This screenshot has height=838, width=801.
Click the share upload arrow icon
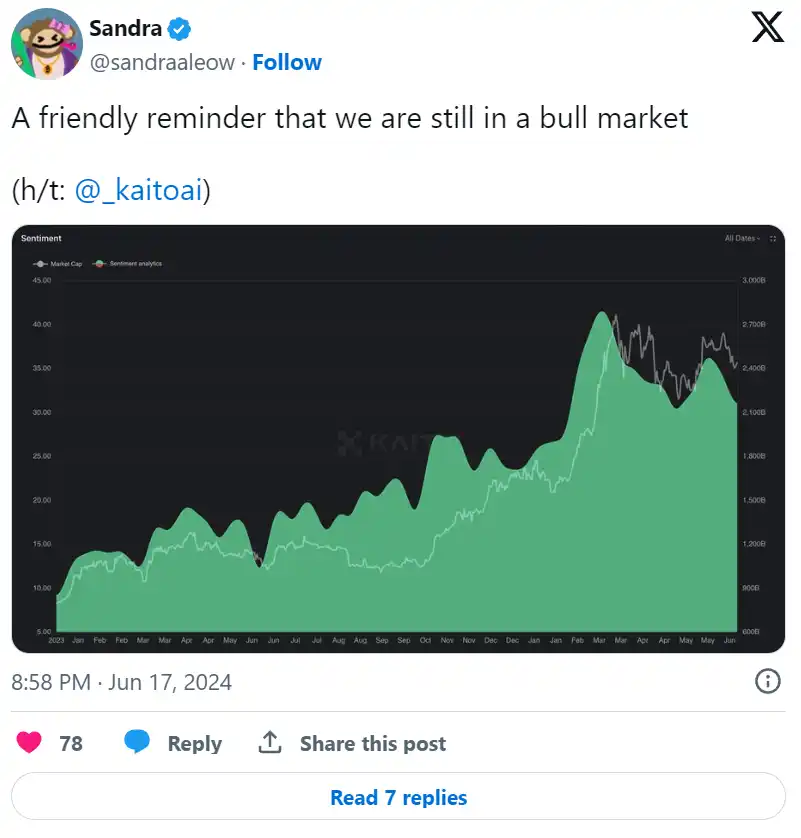point(269,743)
